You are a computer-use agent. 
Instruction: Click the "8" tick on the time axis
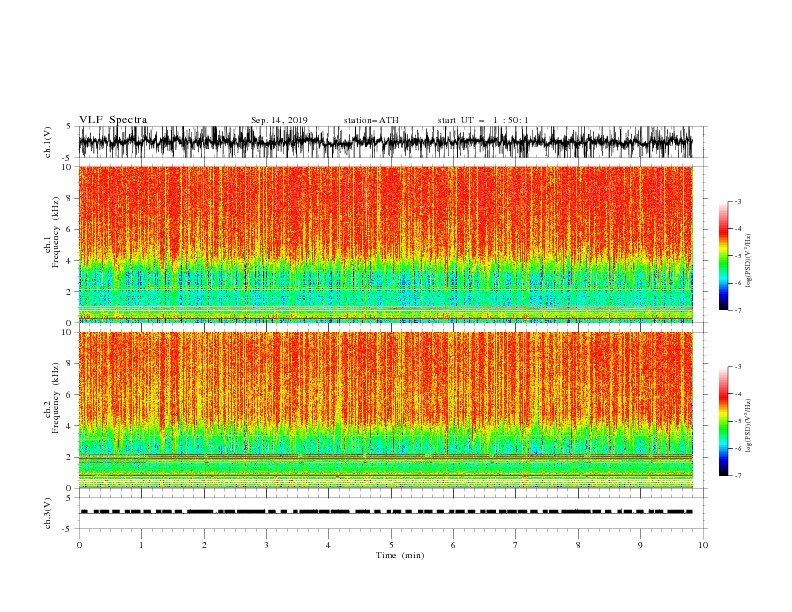coord(578,545)
